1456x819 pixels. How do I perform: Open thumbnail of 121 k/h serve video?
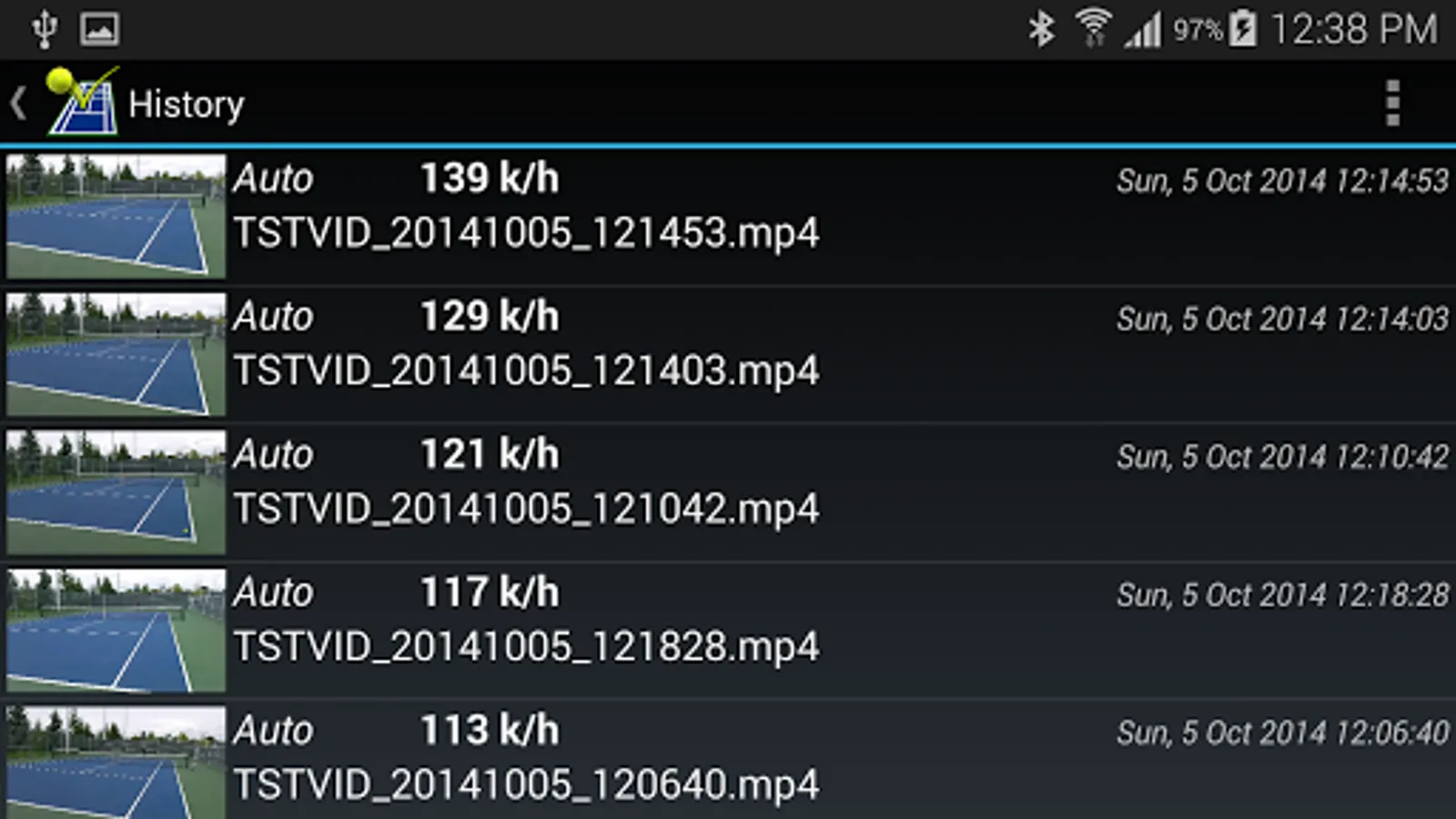116,492
